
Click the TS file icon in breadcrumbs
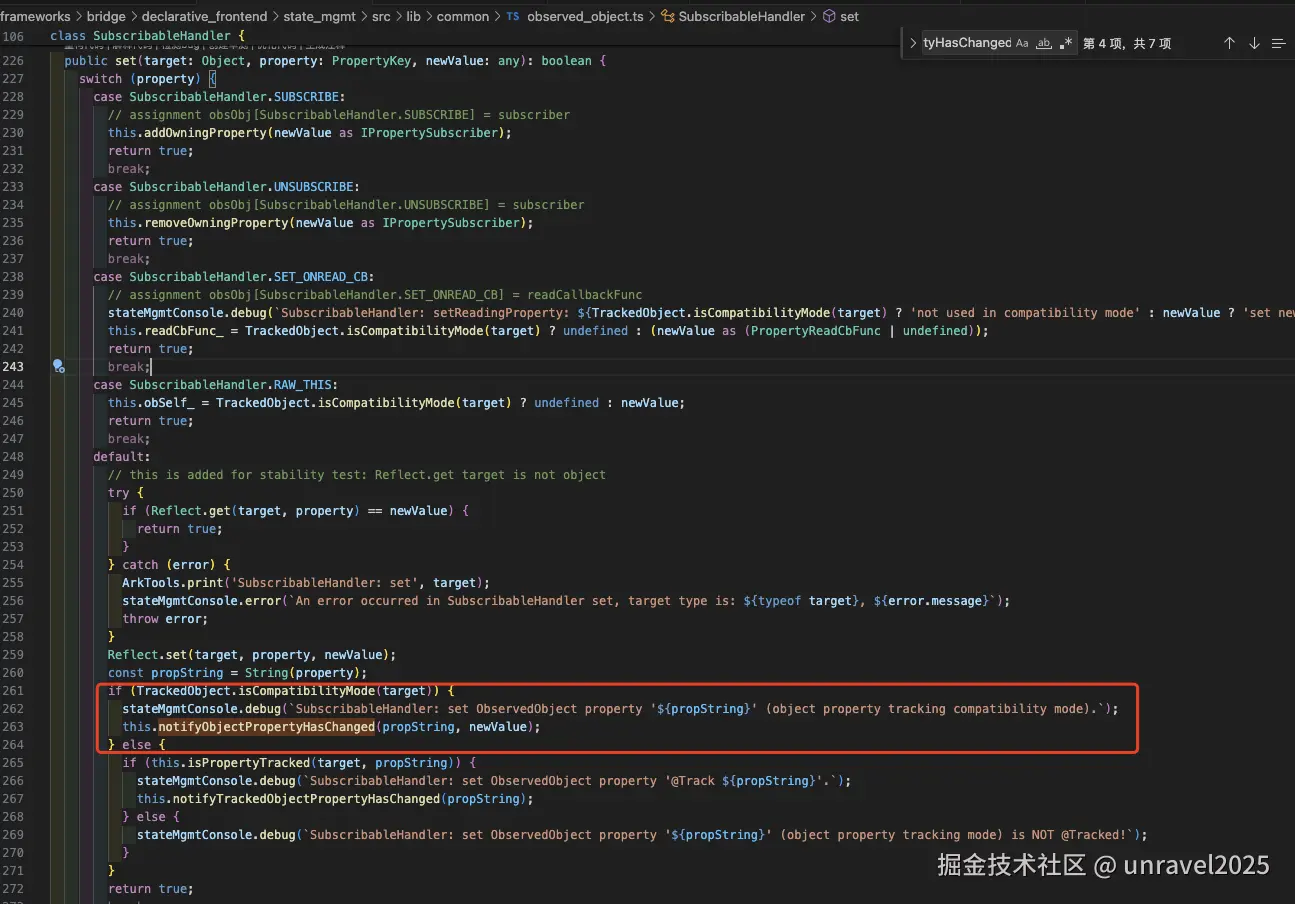tap(513, 16)
